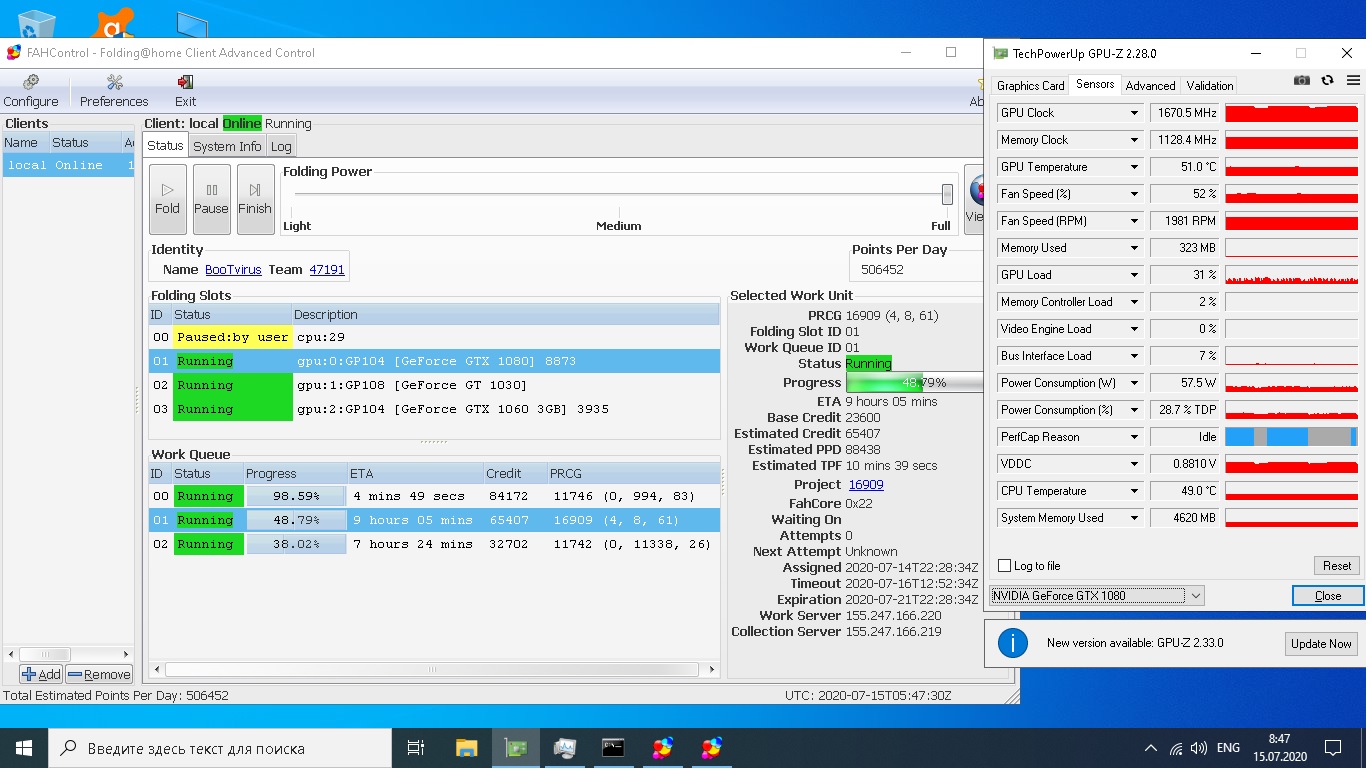Select the work queue row with PRCG 11742
Image resolution: width=1372 pixels, height=774 pixels.
[434, 544]
